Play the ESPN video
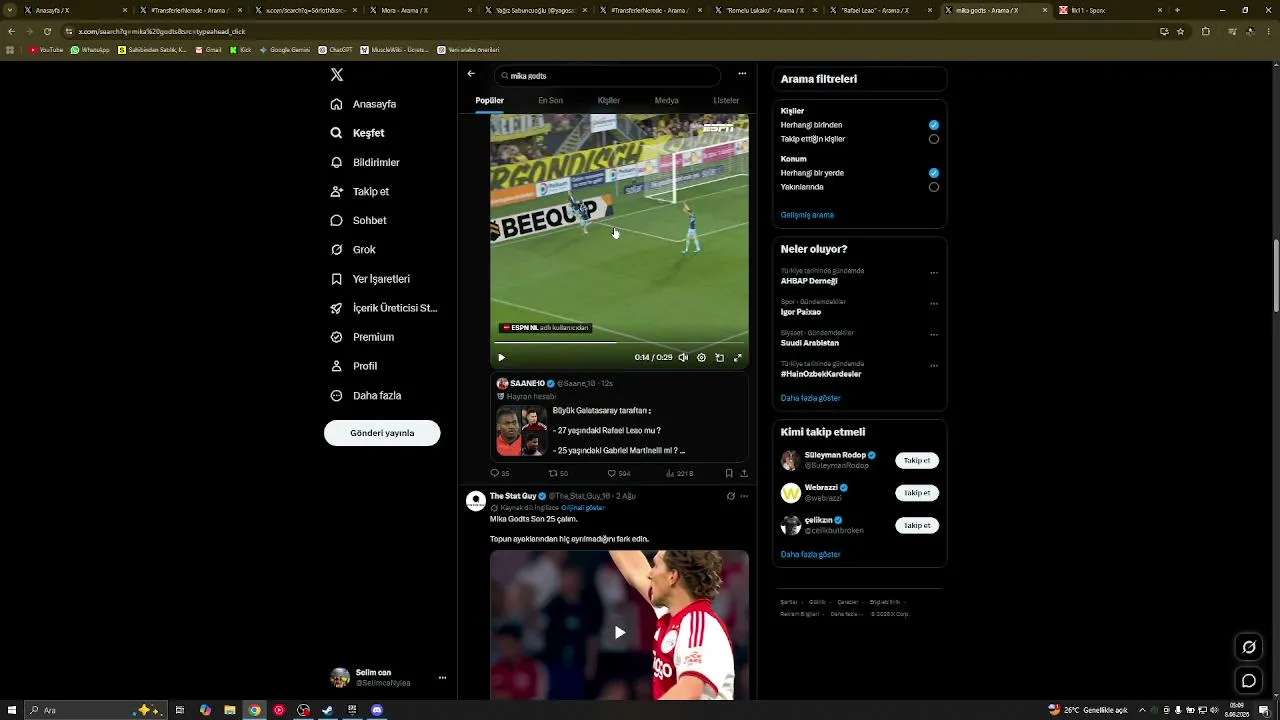 [x=501, y=357]
